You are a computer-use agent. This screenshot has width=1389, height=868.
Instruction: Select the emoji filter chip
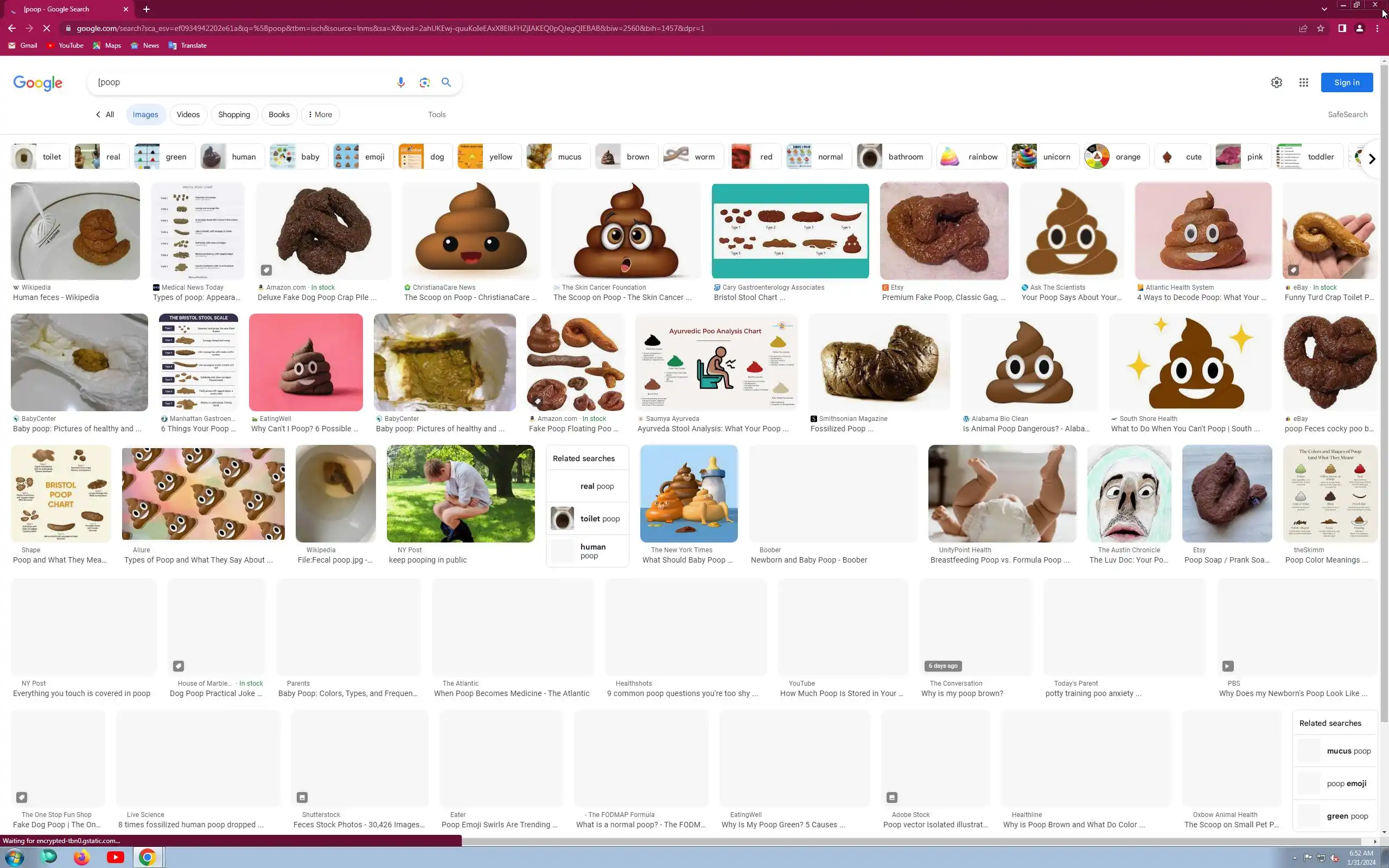click(x=363, y=157)
